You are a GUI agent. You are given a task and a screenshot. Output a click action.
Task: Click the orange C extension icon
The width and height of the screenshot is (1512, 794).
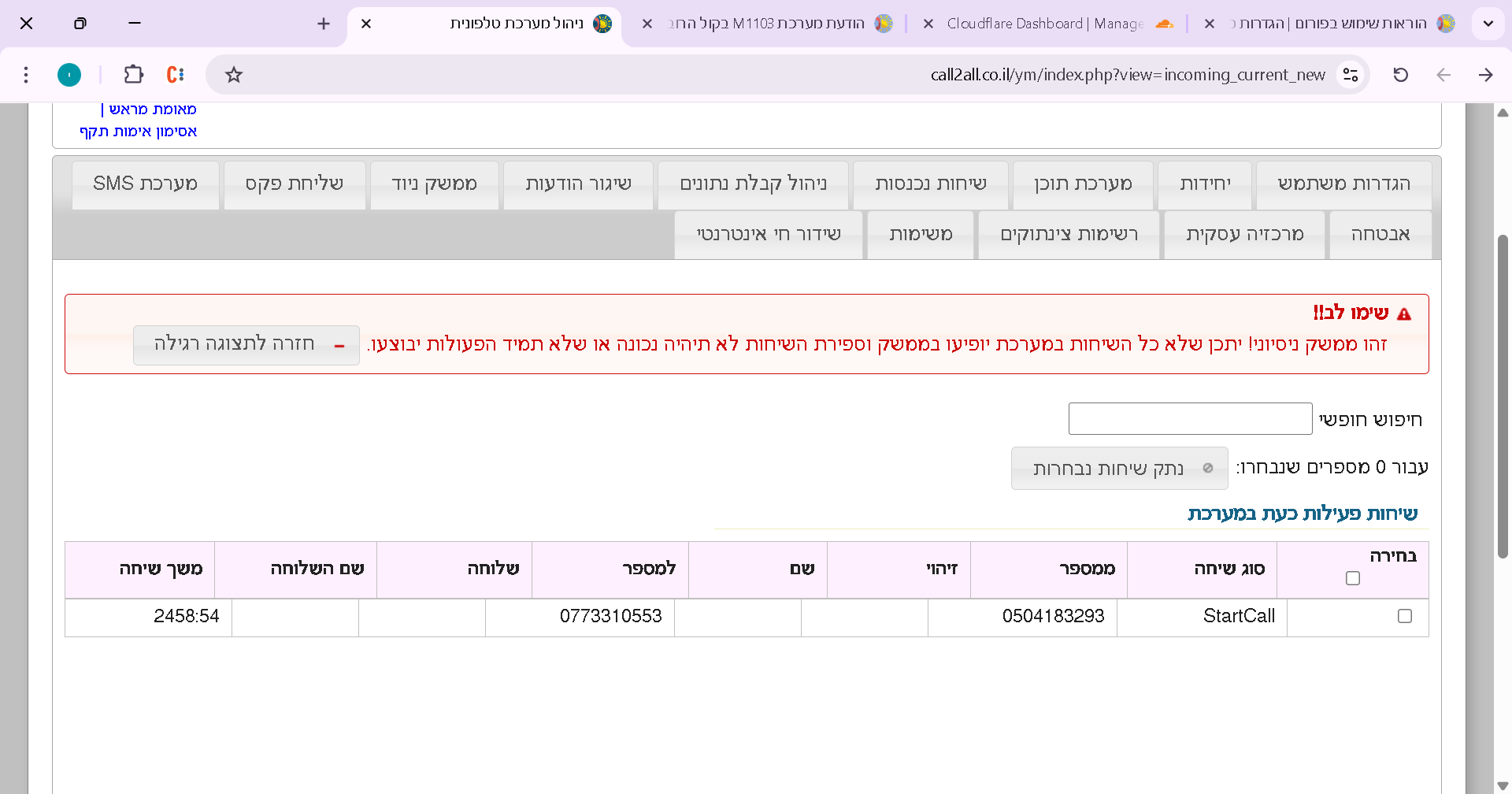(175, 75)
